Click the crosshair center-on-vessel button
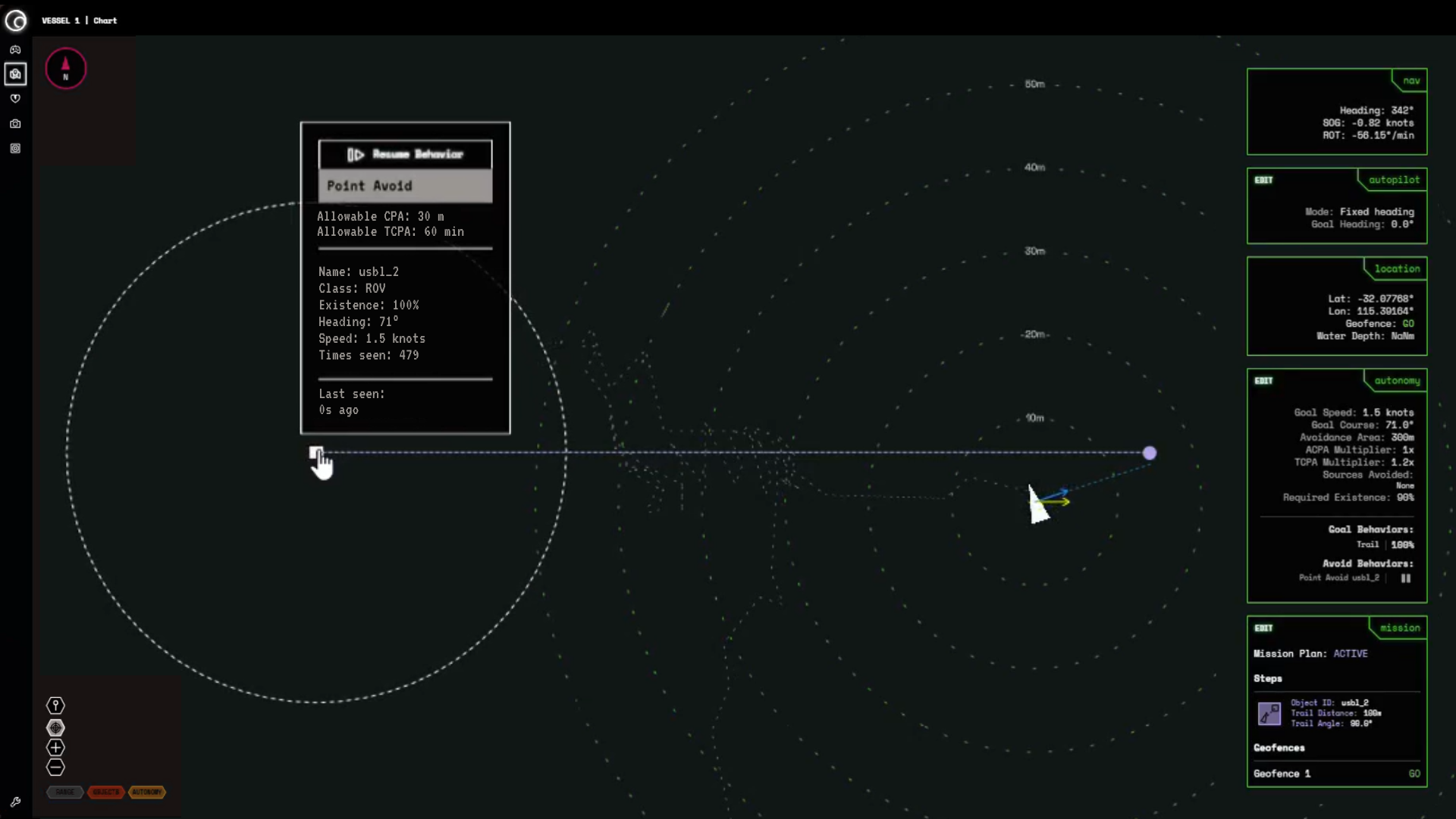This screenshot has width=1456, height=819. click(x=55, y=728)
